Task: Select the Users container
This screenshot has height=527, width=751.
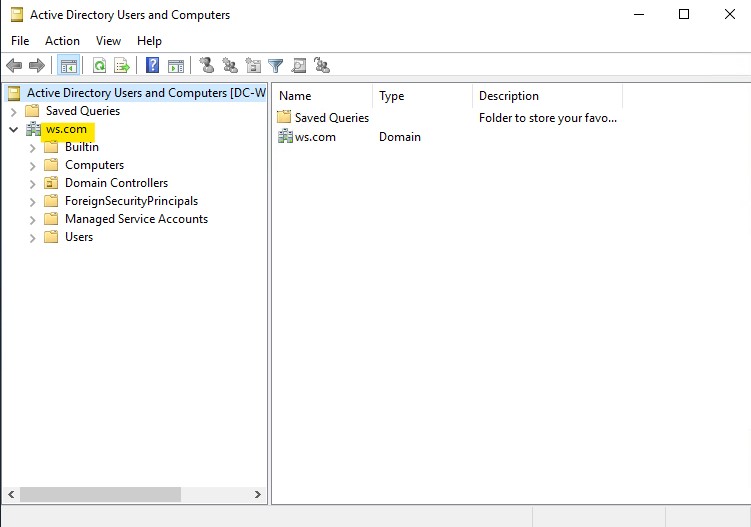Action: [79, 237]
